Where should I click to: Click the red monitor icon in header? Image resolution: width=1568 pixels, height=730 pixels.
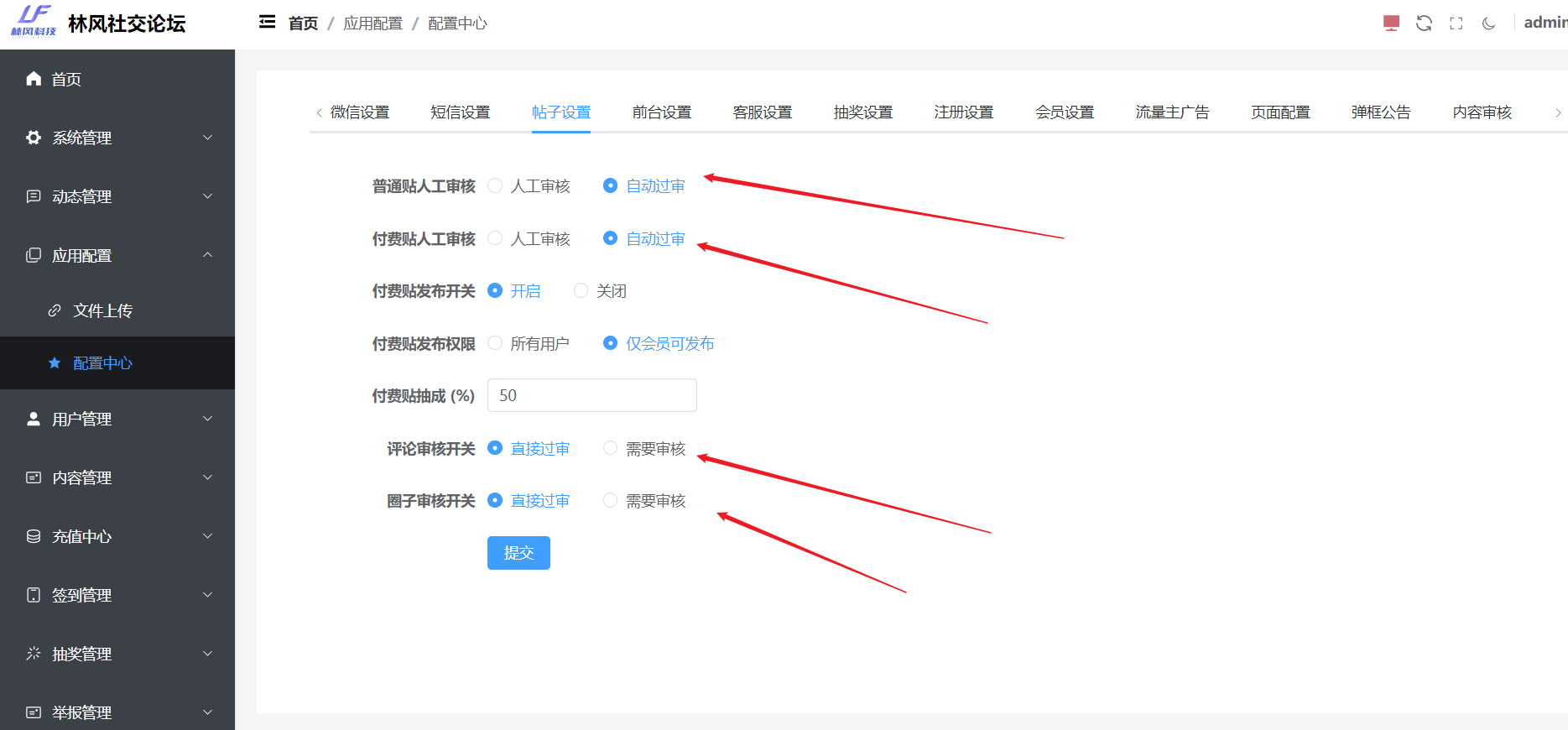pos(1391,23)
